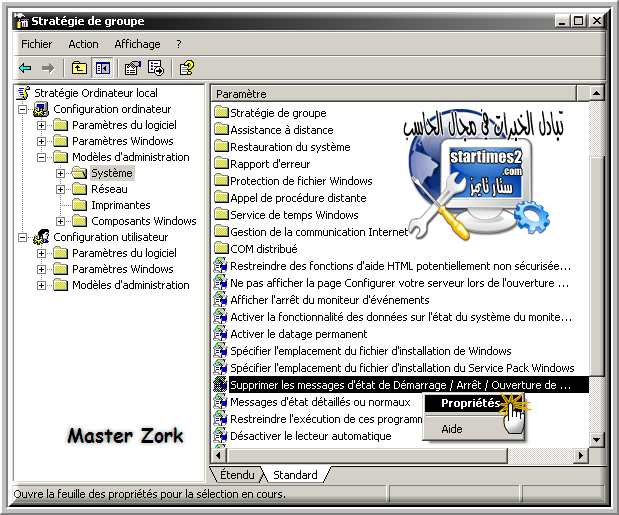Expand the Réseau tree node
The image size is (619, 515).
60,189
